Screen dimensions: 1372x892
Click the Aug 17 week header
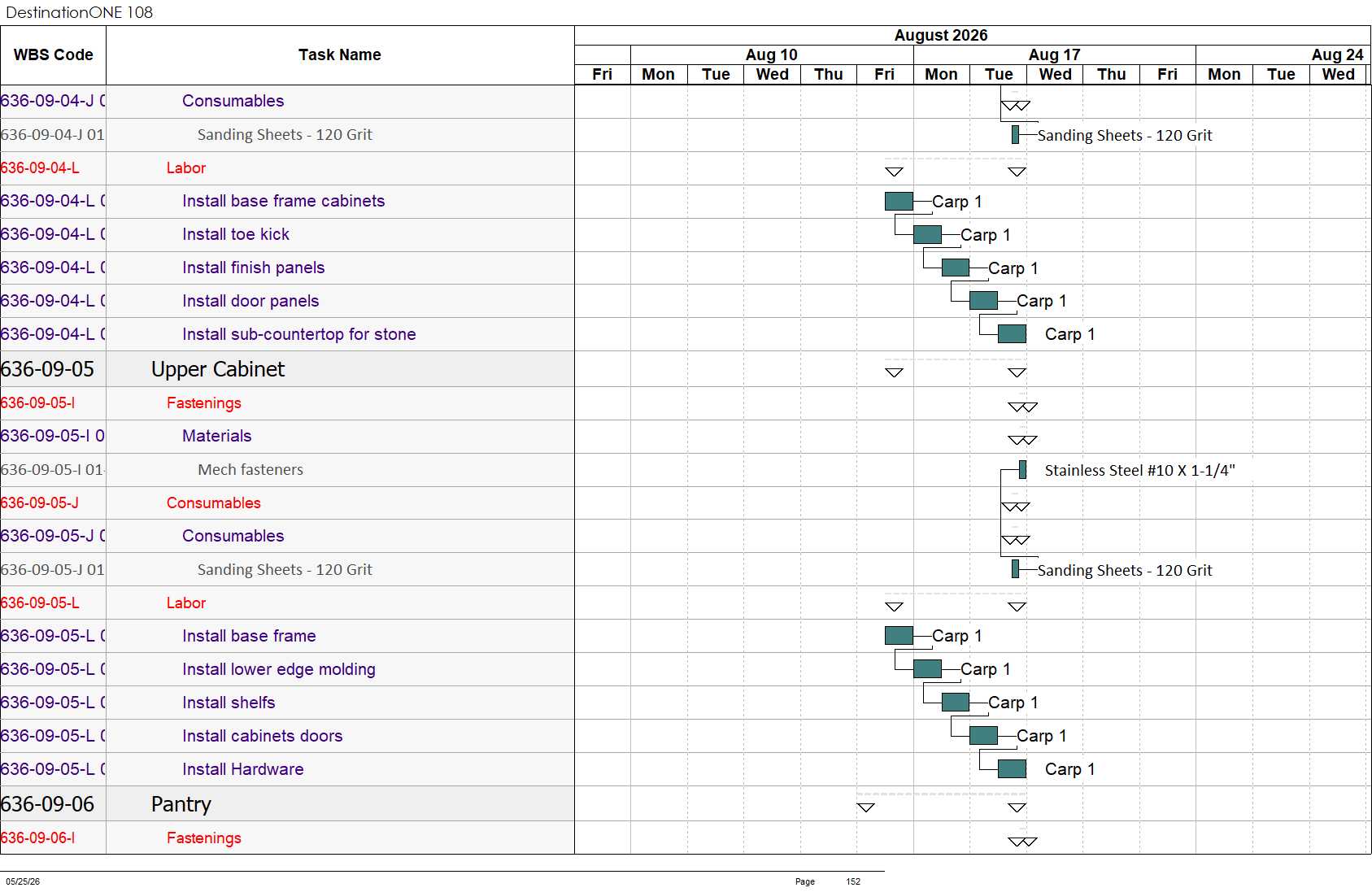1055,54
